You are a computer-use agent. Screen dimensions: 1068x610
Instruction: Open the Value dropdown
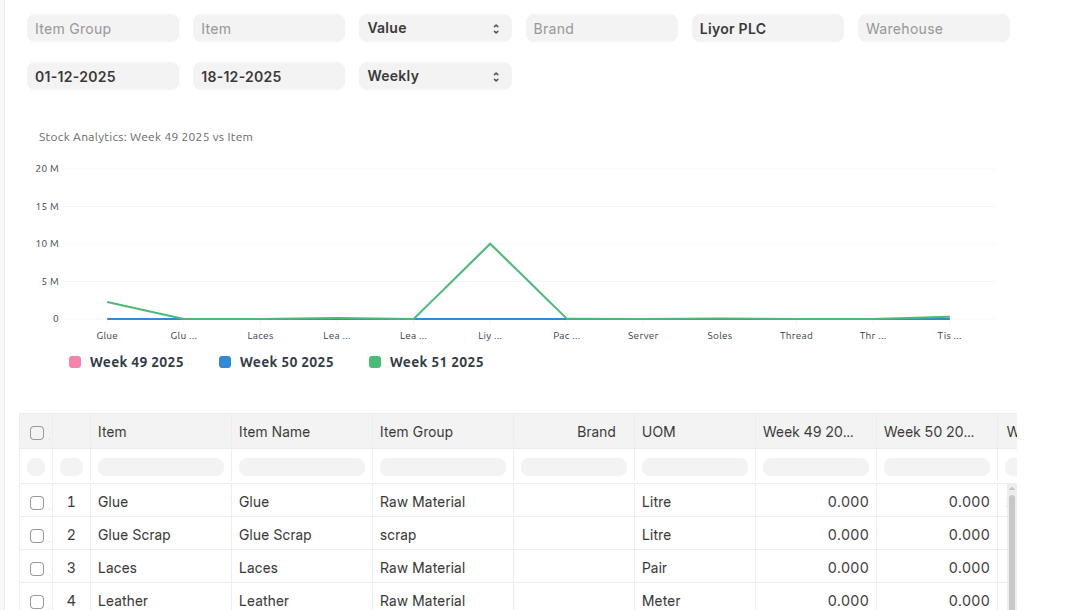coord(435,29)
